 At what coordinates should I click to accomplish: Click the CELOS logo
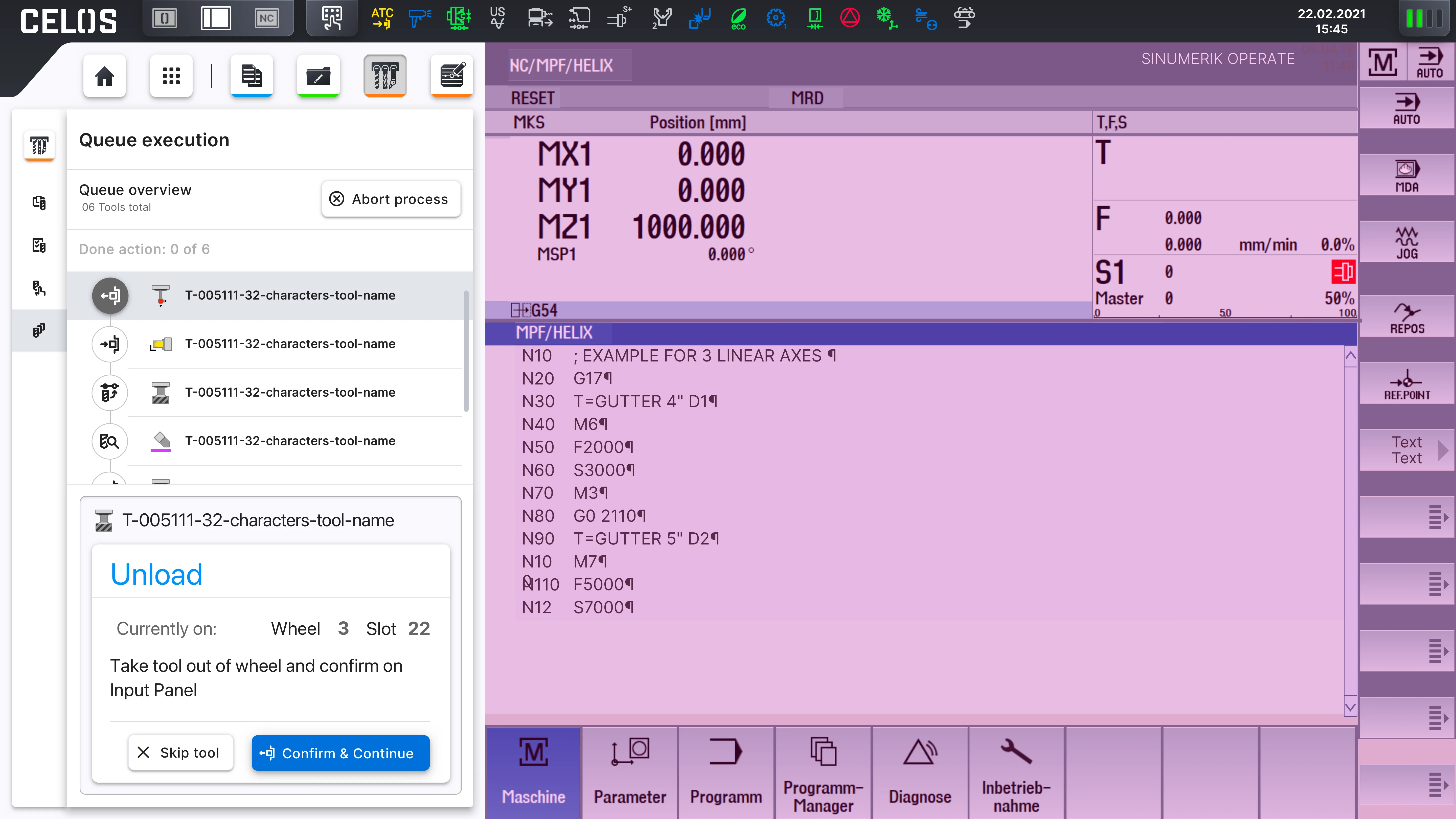pos(69,21)
